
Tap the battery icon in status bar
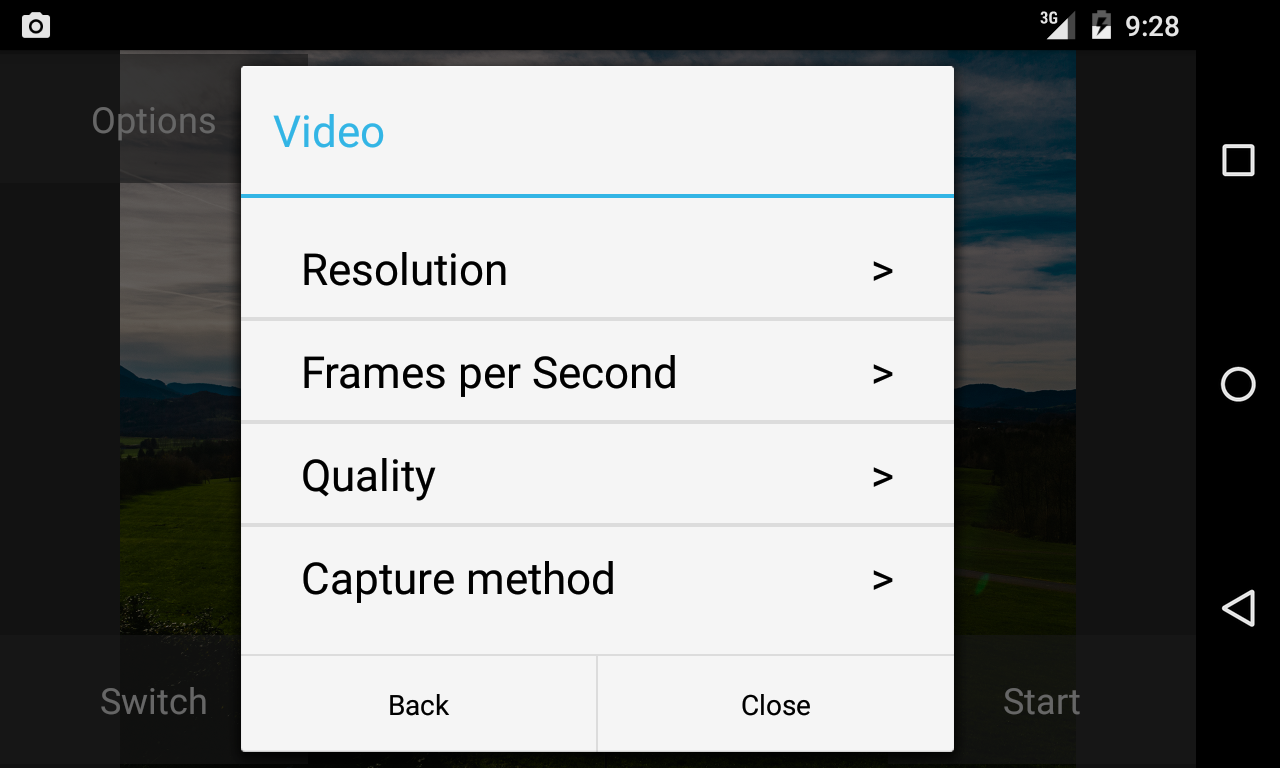pyautogui.click(x=1101, y=25)
